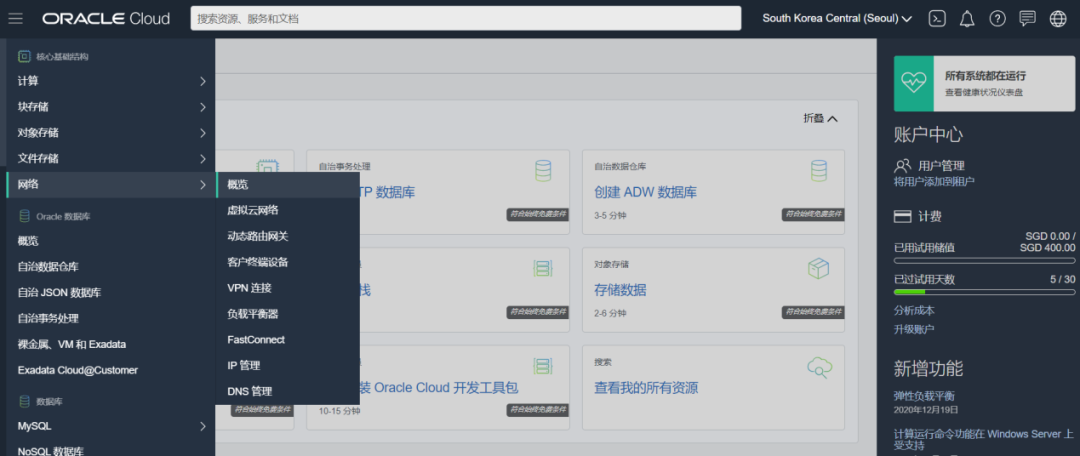Click the ADW database stack icon
The width and height of the screenshot is (1080, 456).
(818, 171)
